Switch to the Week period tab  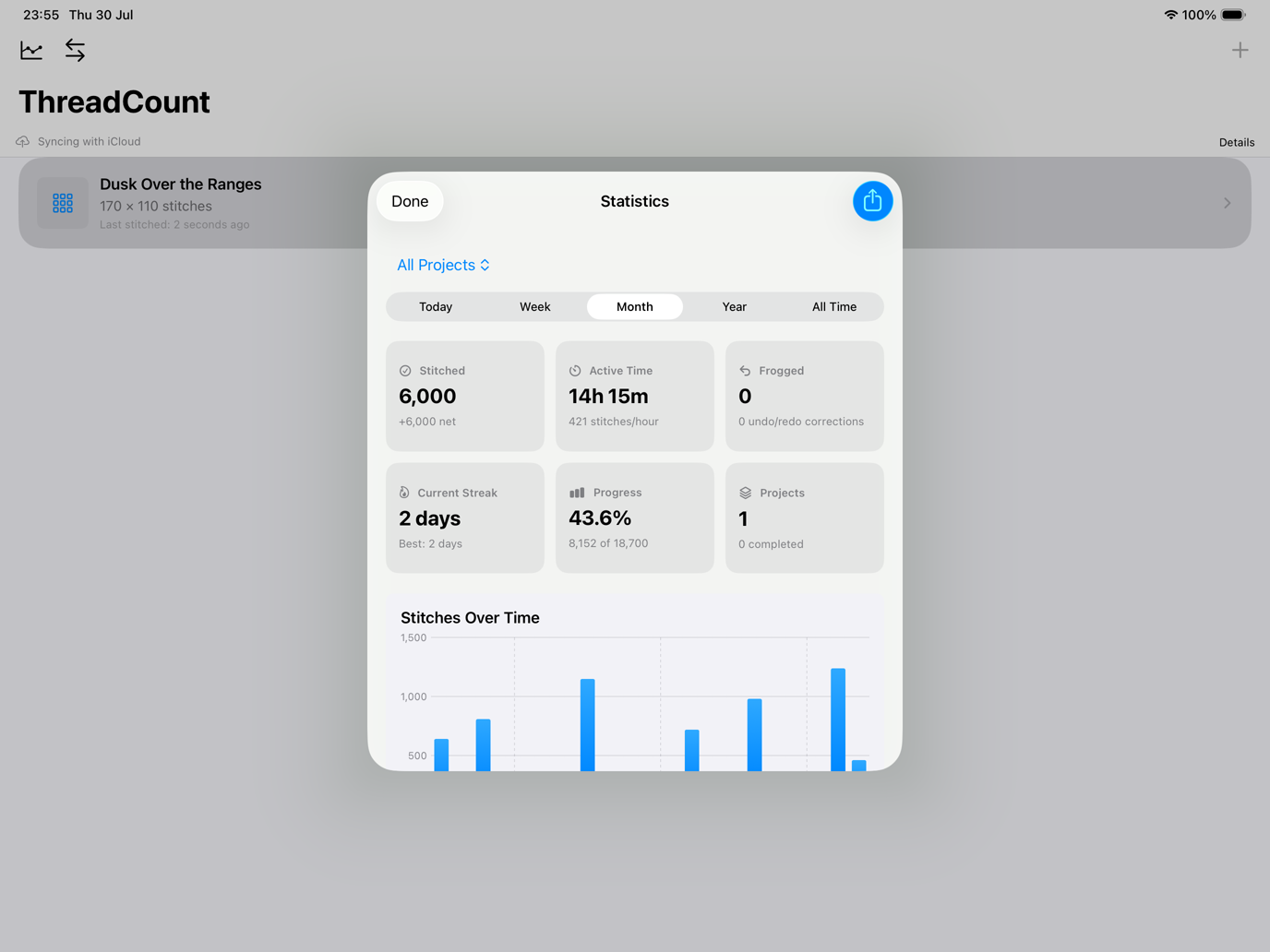tap(535, 307)
